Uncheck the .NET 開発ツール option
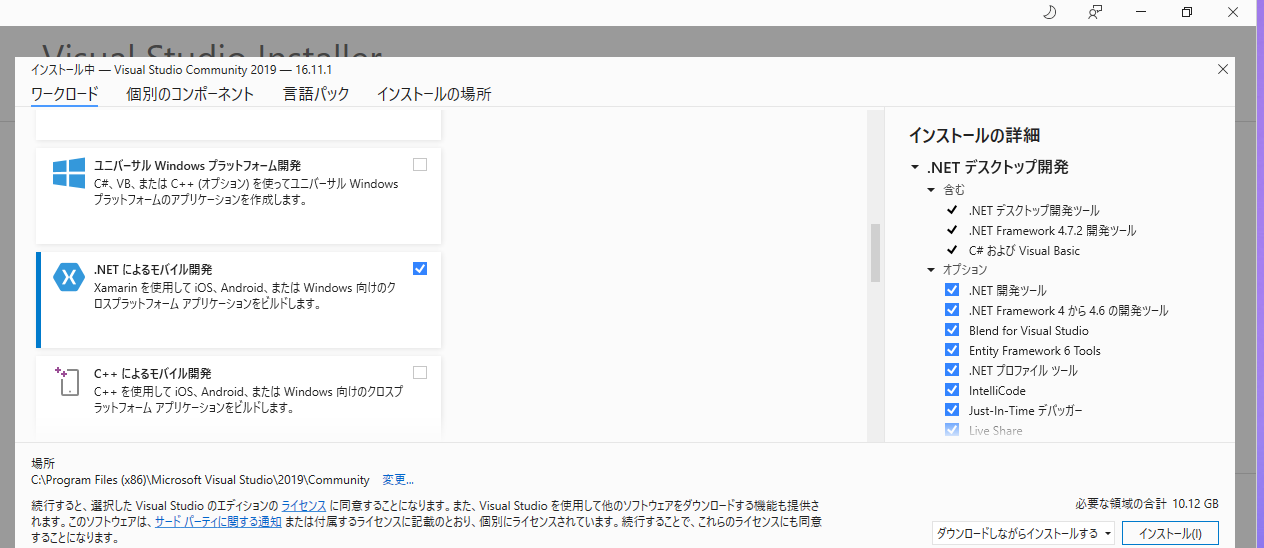The height and width of the screenshot is (548, 1264). pos(952,290)
